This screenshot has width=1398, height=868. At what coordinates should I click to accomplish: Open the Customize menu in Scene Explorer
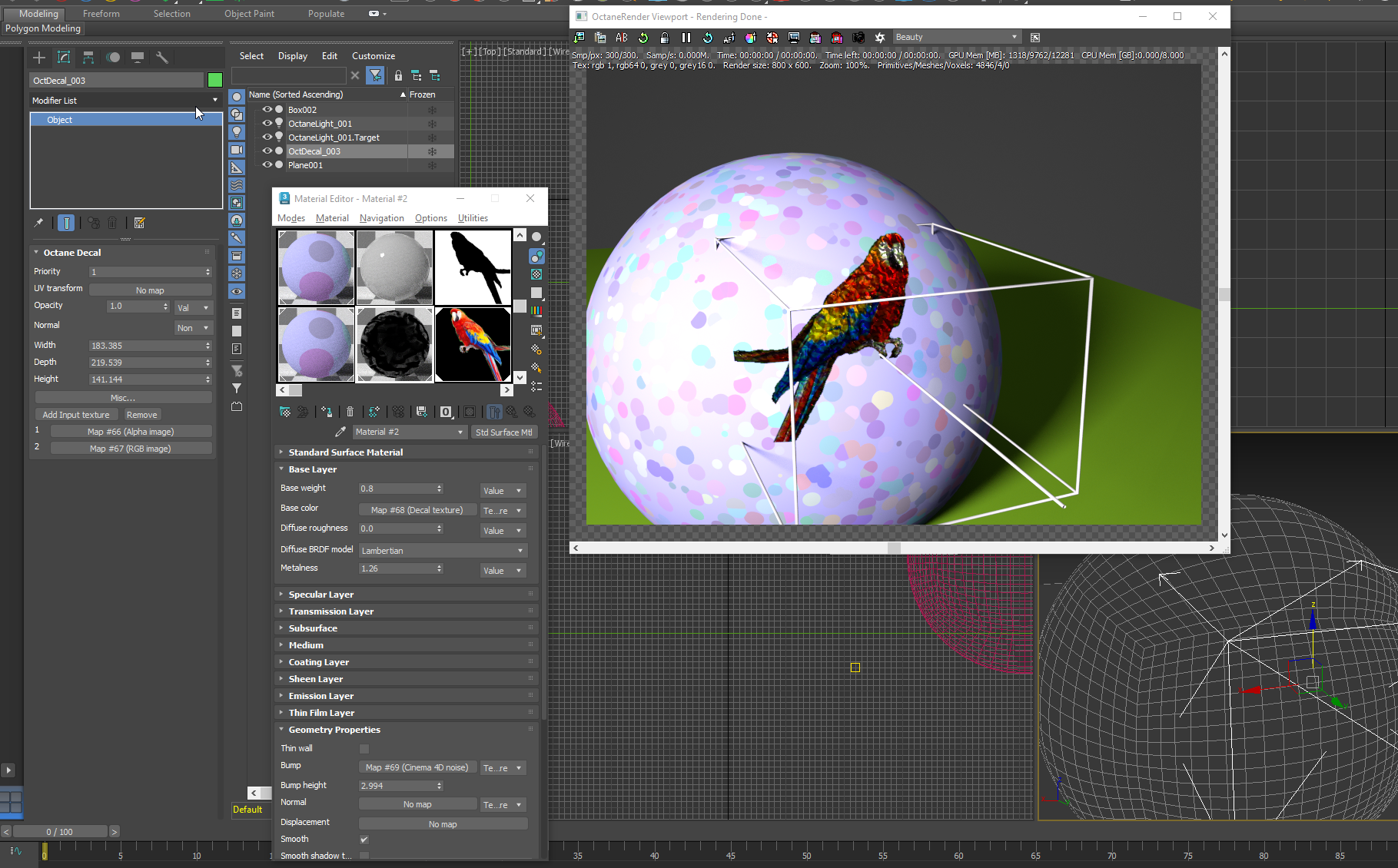[x=374, y=56]
